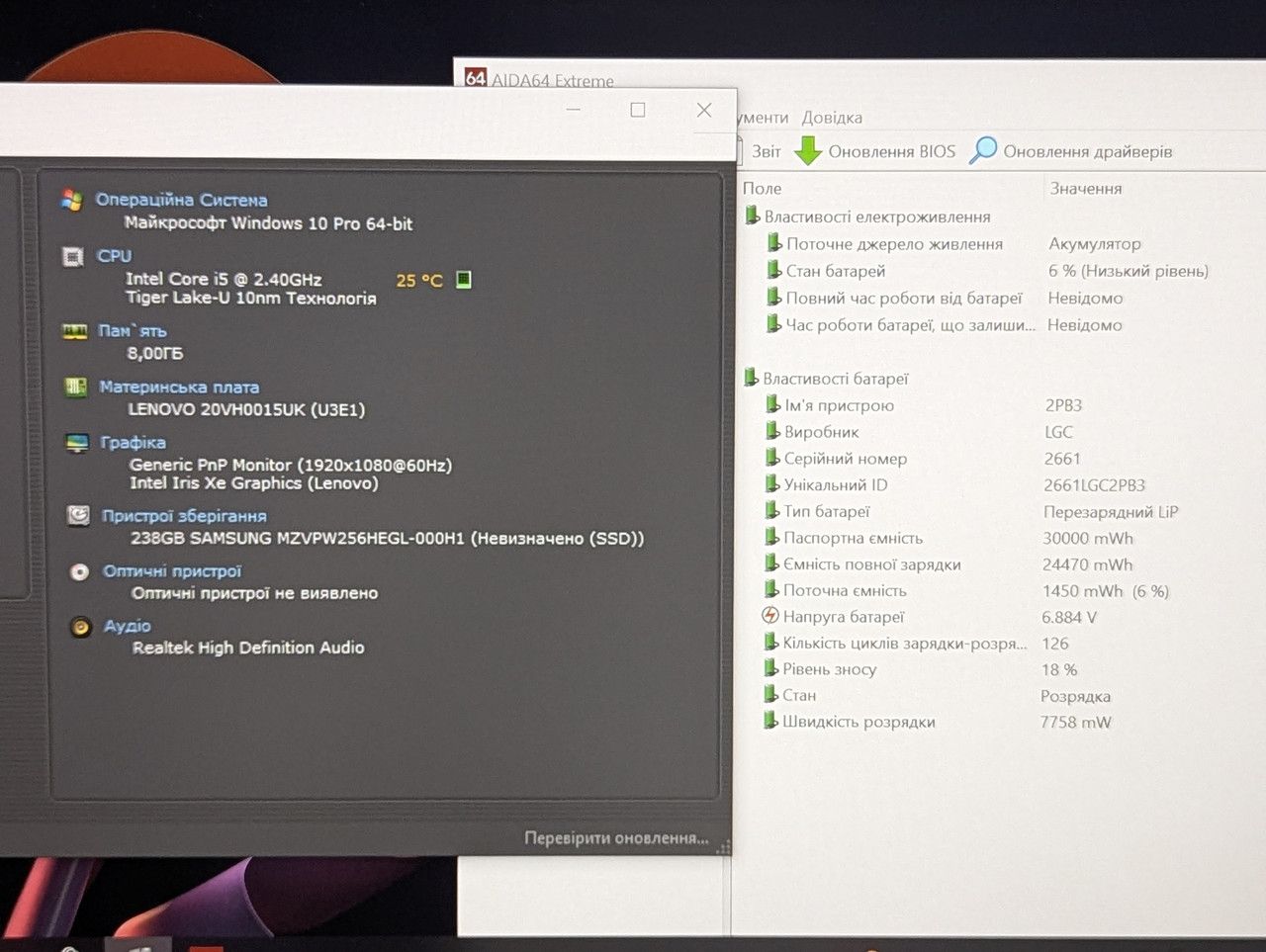Collapse the Властивості батареї group
The height and width of the screenshot is (952, 1266).
[835, 379]
